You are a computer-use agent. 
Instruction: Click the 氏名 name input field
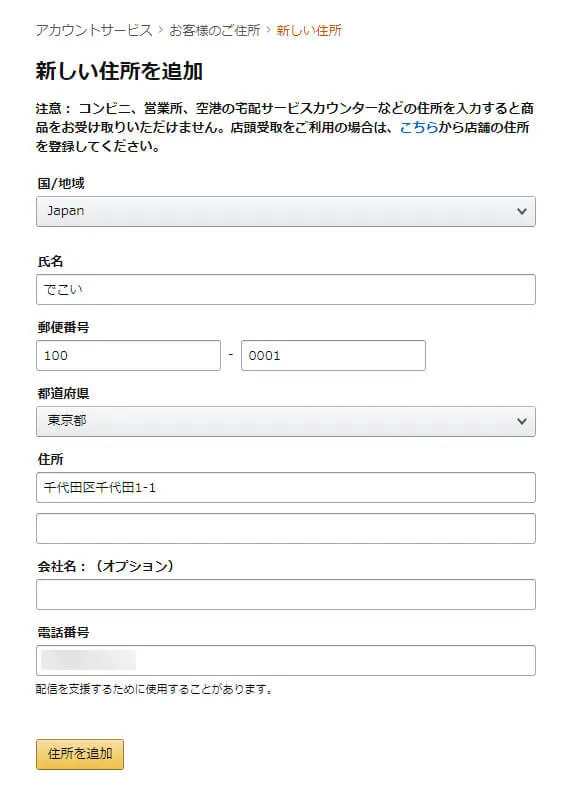286,290
